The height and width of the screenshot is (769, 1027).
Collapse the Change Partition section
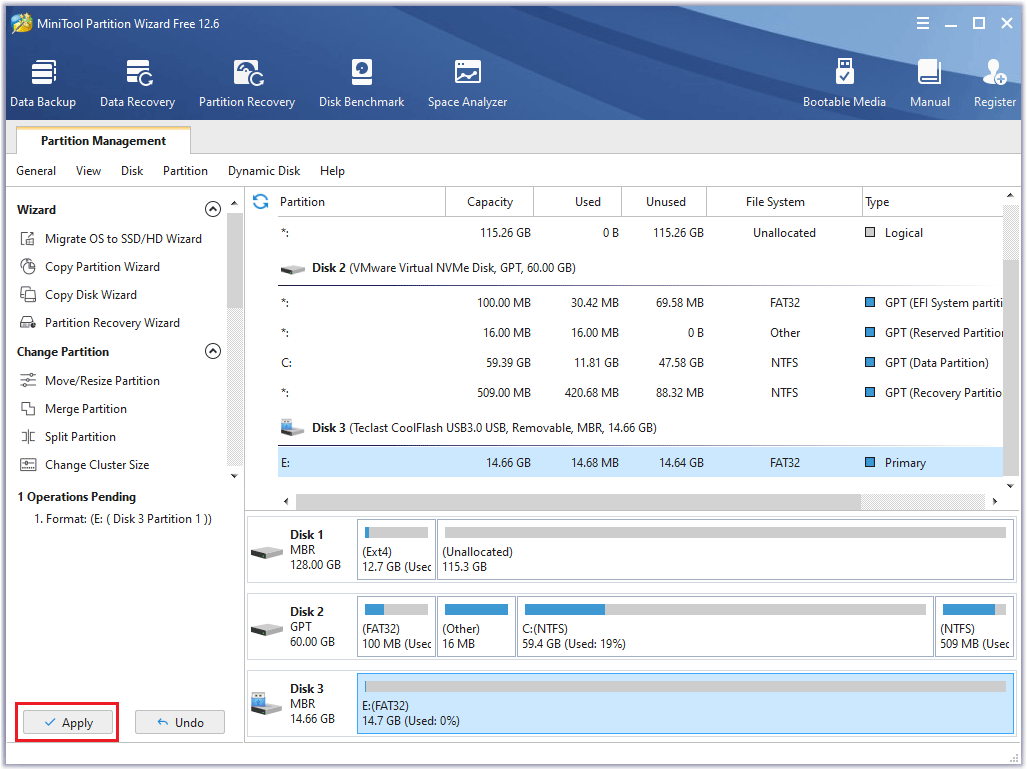(x=212, y=352)
